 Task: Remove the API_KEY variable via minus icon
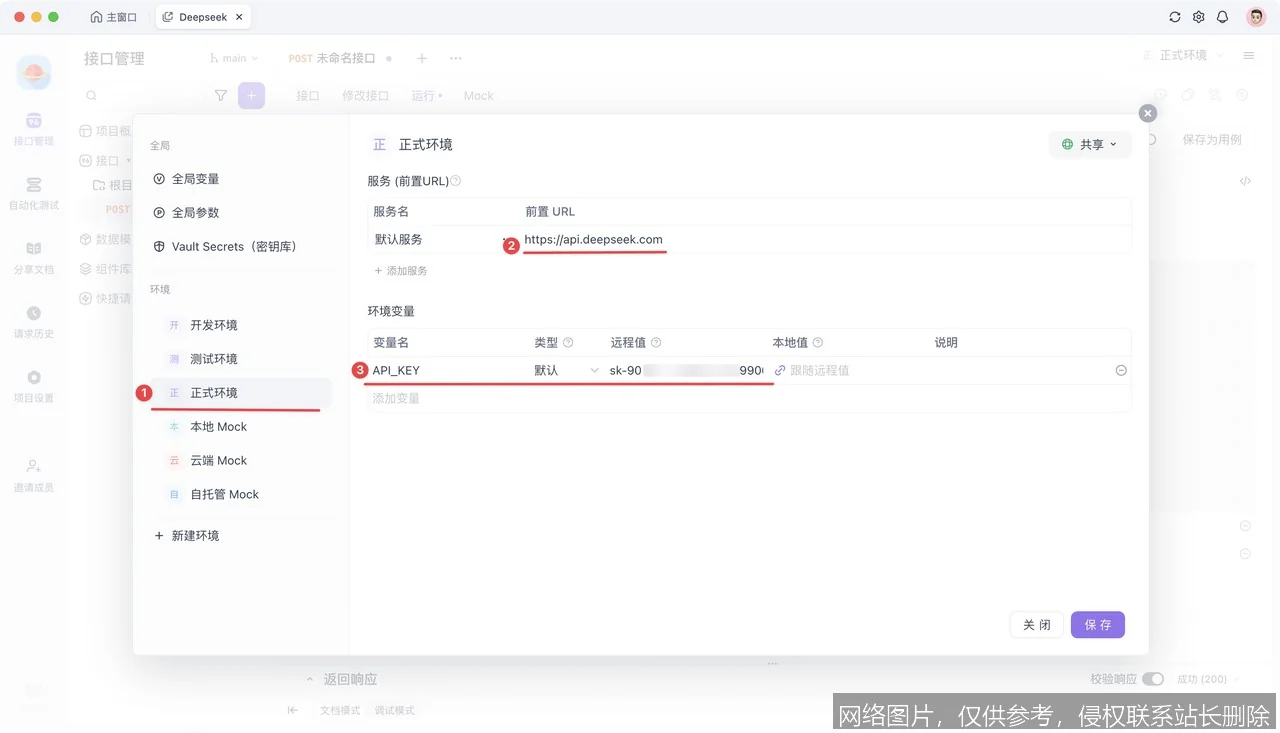[x=1121, y=369]
